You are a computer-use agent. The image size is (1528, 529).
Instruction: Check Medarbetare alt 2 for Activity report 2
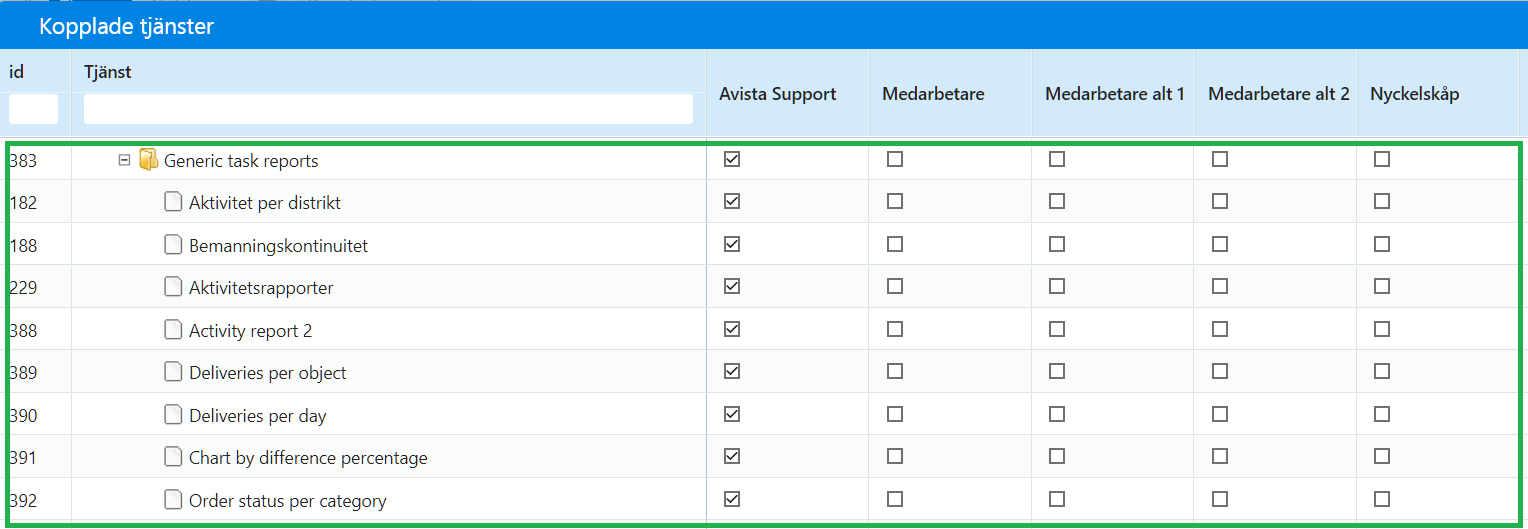(1220, 329)
